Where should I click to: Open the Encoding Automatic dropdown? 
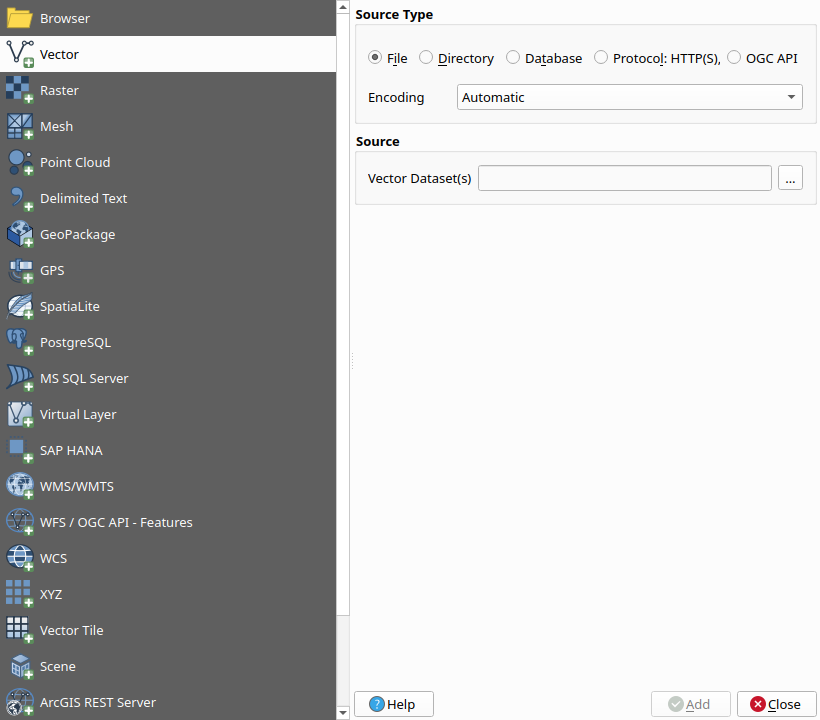(x=630, y=97)
